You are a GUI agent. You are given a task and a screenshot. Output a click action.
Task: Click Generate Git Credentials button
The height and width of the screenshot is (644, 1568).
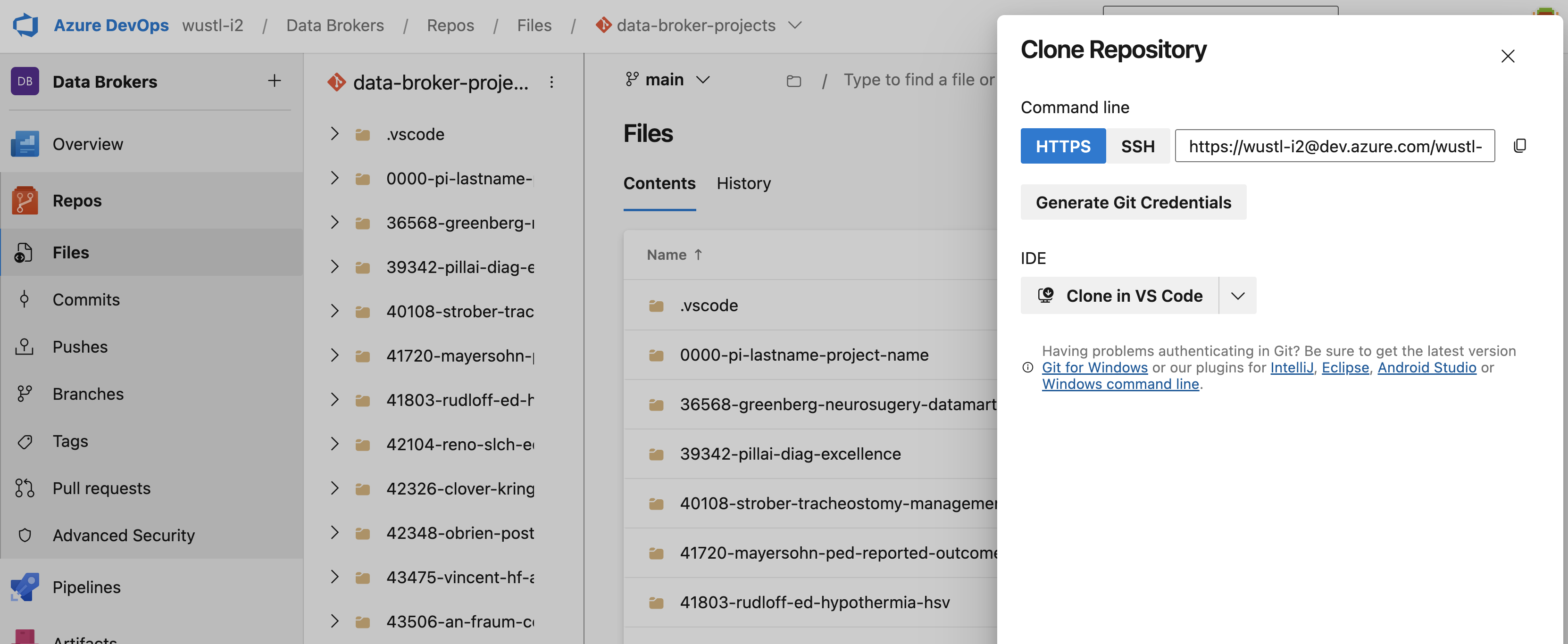[1134, 202]
